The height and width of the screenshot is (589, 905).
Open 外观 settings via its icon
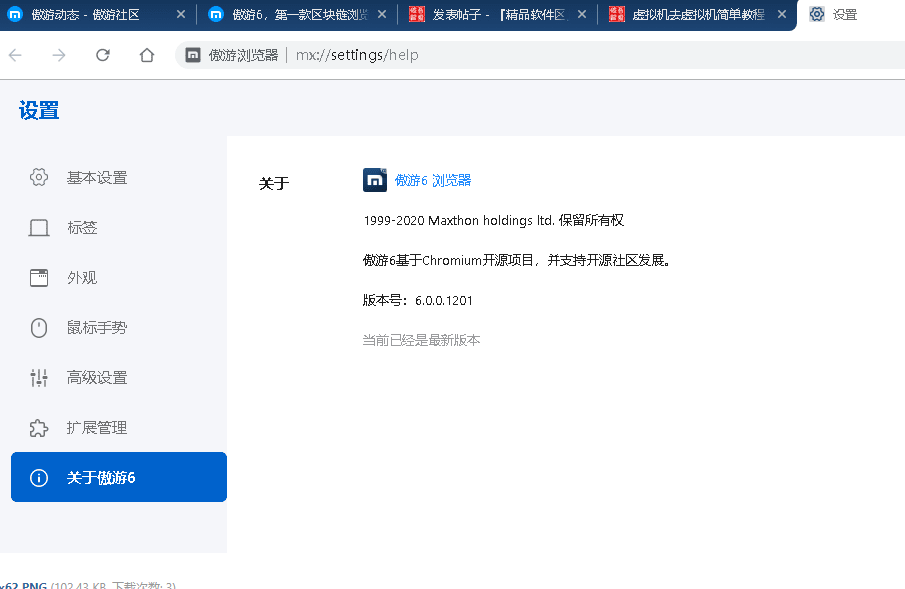[x=38, y=277]
